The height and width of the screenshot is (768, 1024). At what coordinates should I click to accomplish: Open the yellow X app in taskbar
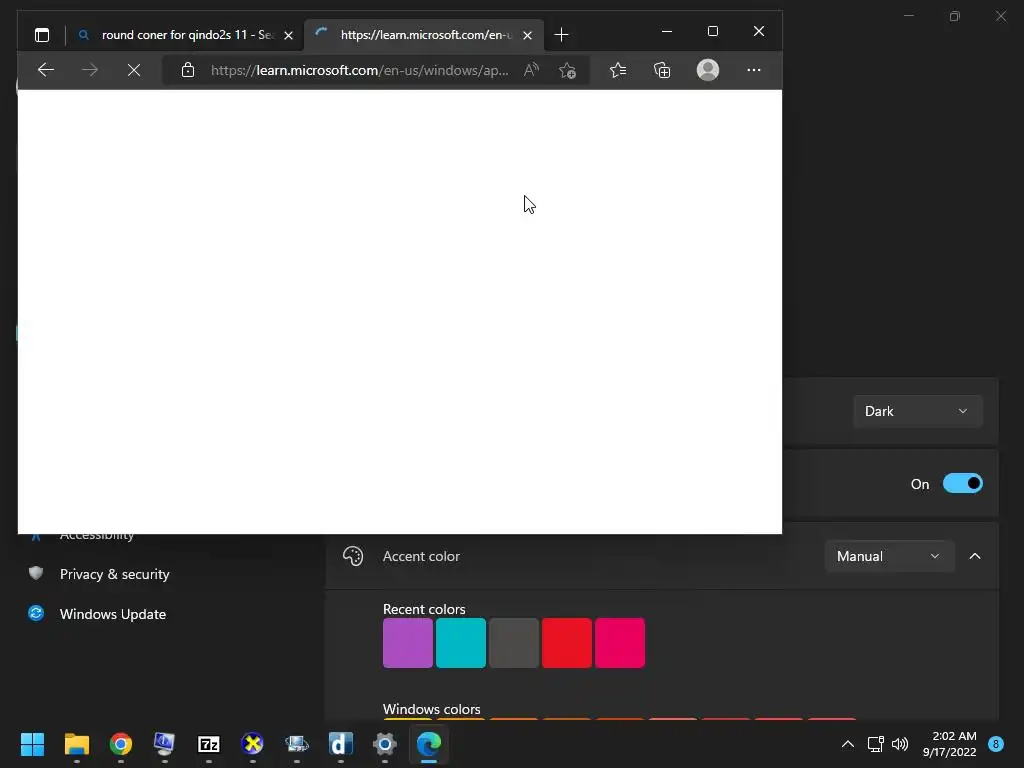click(x=253, y=744)
